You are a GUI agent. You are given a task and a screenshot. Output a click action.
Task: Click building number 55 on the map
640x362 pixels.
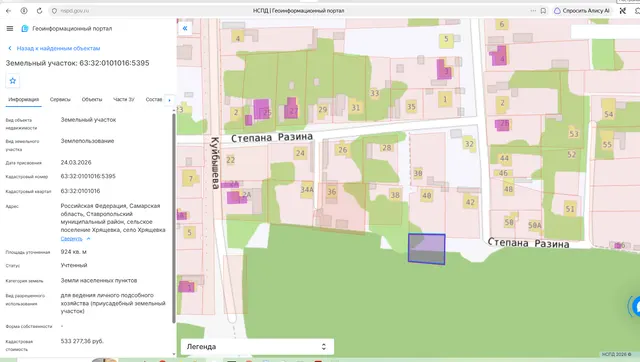[x=607, y=144]
